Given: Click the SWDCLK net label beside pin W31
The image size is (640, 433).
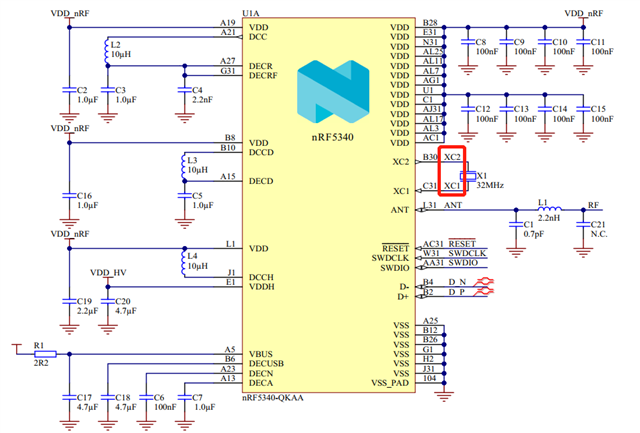Looking at the screenshot, I should 467,253.
